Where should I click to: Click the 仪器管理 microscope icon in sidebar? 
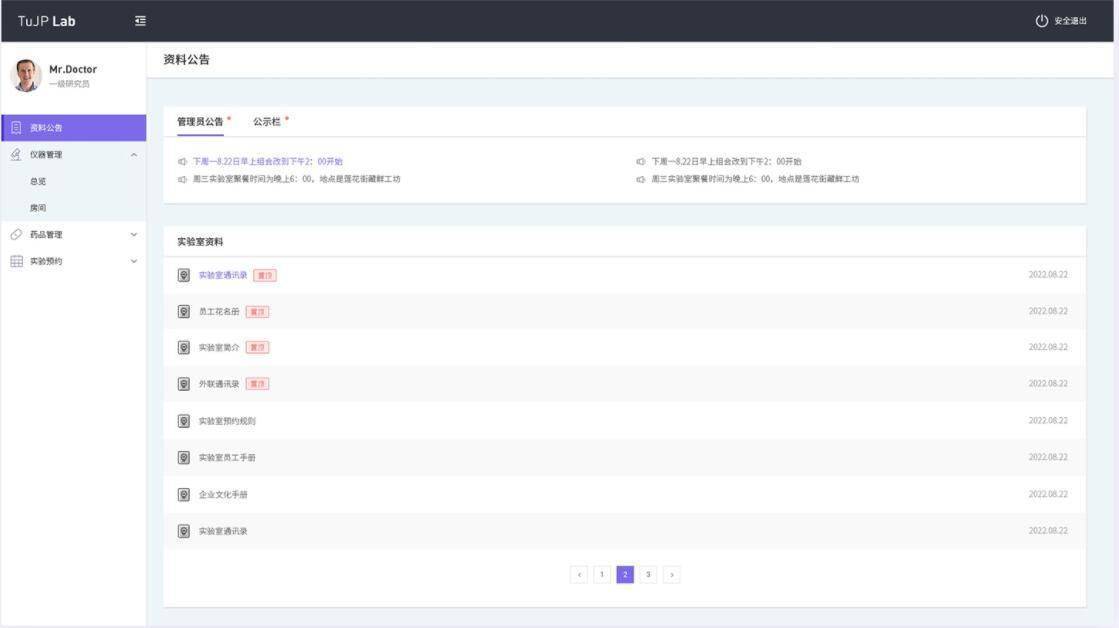coord(16,155)
